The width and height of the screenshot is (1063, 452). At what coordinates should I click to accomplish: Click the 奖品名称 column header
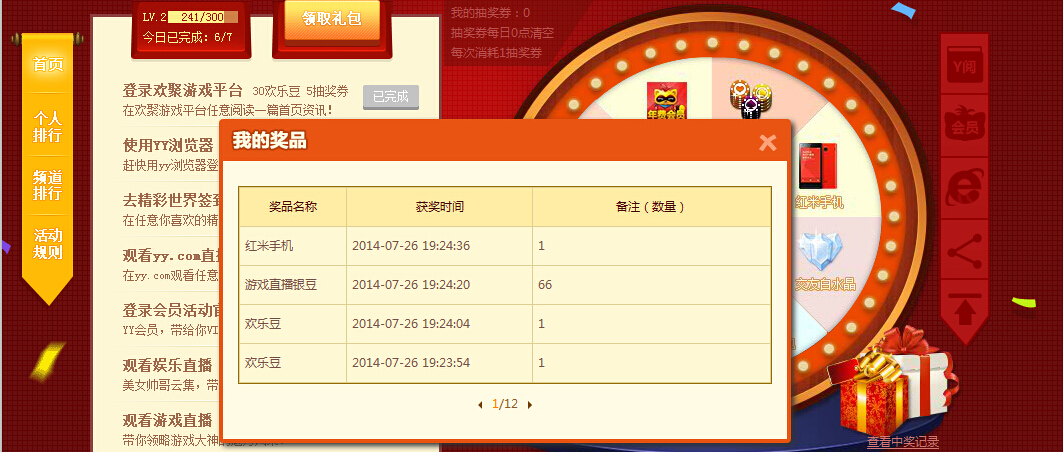pyautogui.click(x=293, y=207)
